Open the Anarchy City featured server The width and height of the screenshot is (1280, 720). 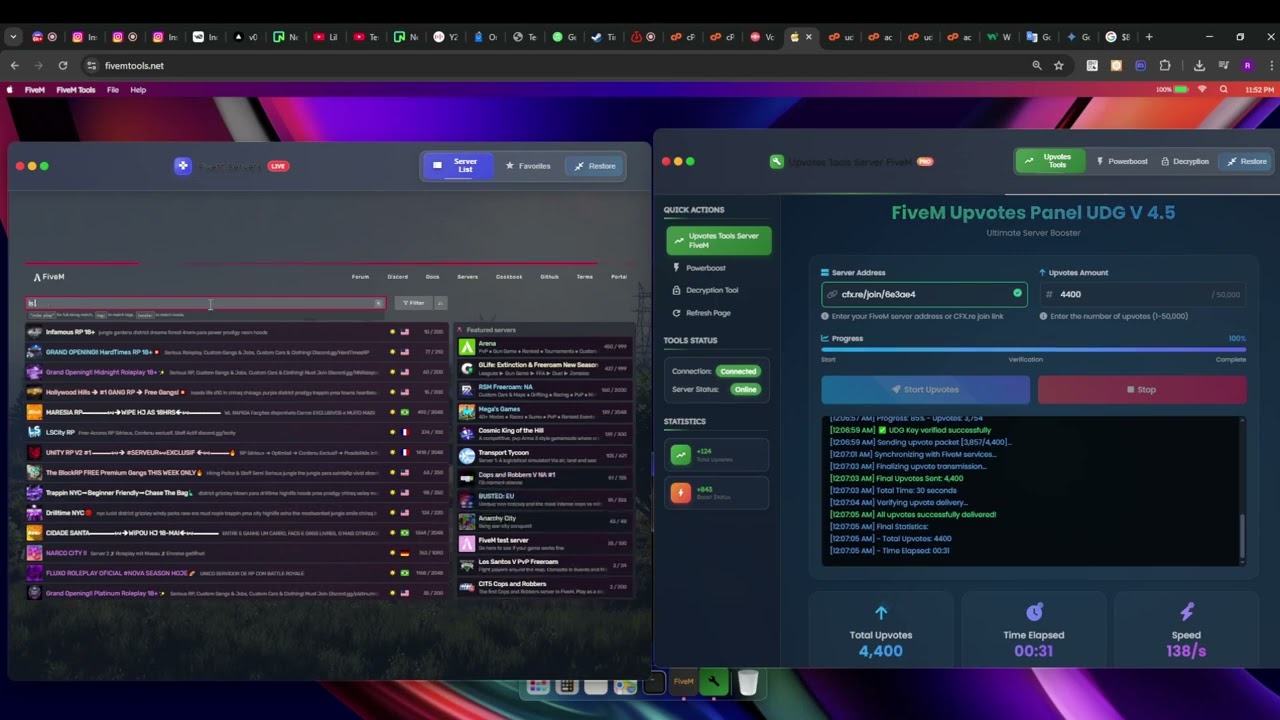(545, 521)
